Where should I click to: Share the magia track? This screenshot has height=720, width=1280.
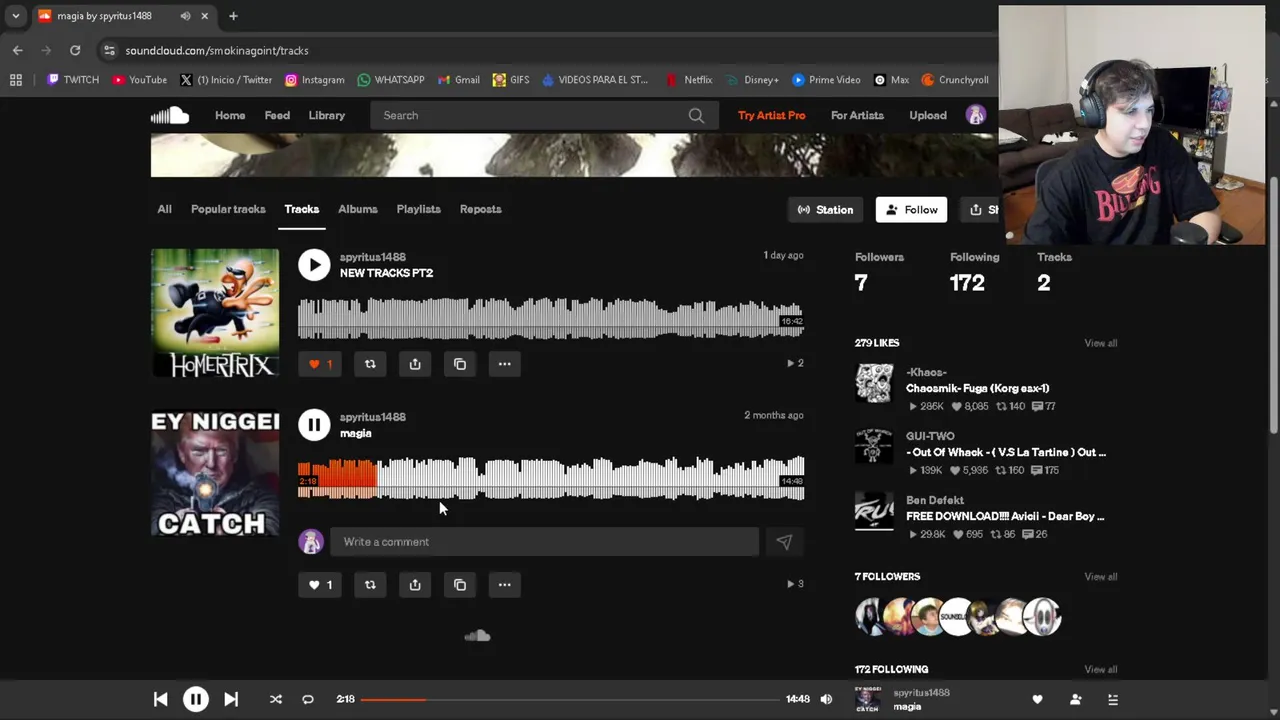415,585
